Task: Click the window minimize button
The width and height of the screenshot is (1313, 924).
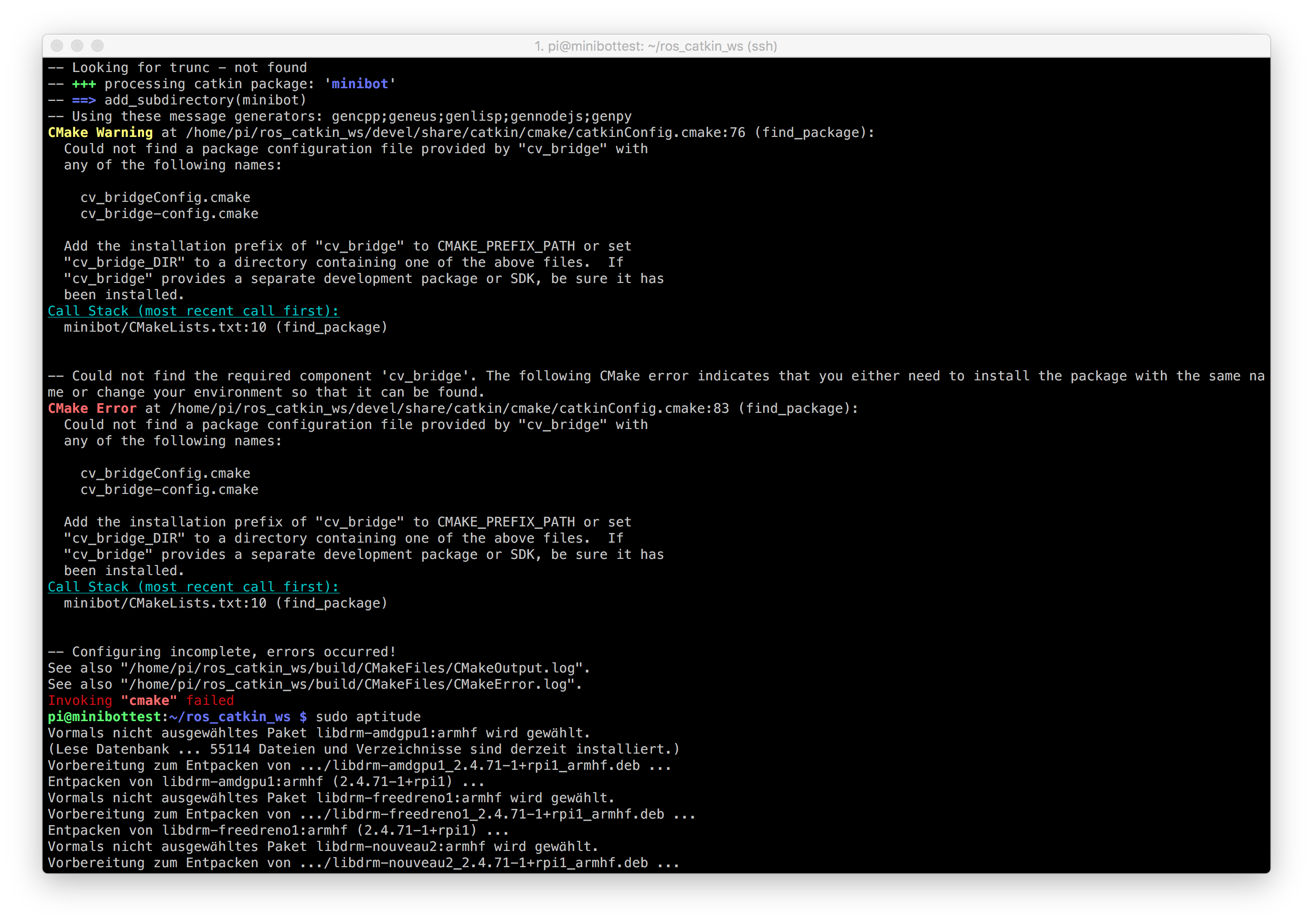Action: point(77,46)
